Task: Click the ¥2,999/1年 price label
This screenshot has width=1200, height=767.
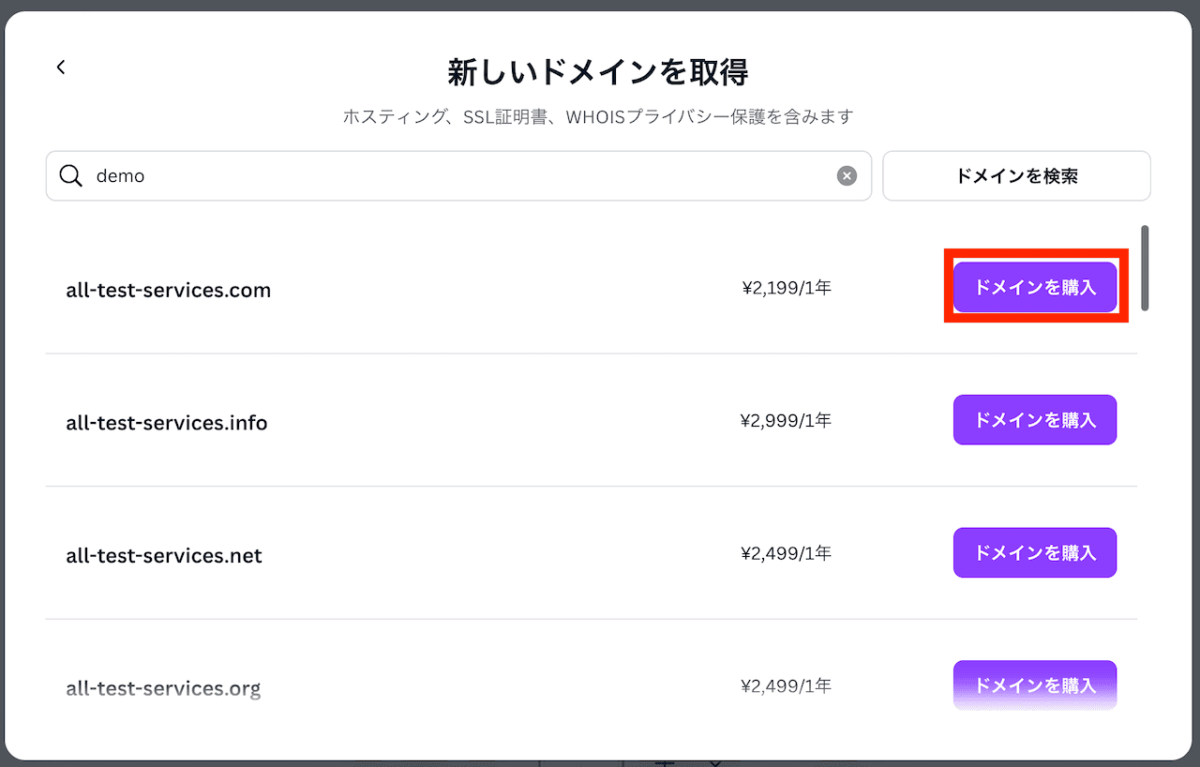Action: click(x=786, y=421)
